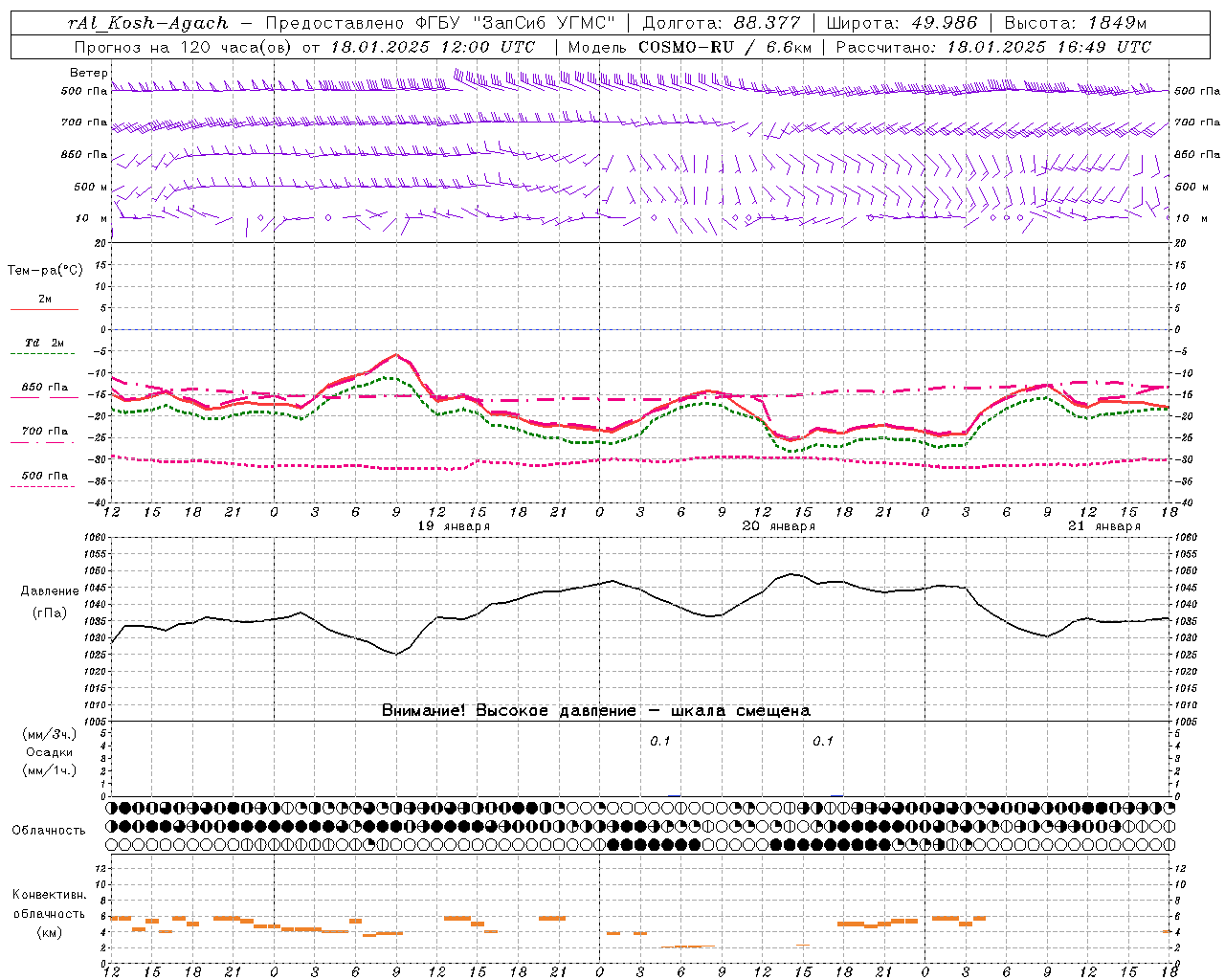Click the warning Внимание! Высокое давление
Screen dimensions: 1225x980
pos(508,711)
